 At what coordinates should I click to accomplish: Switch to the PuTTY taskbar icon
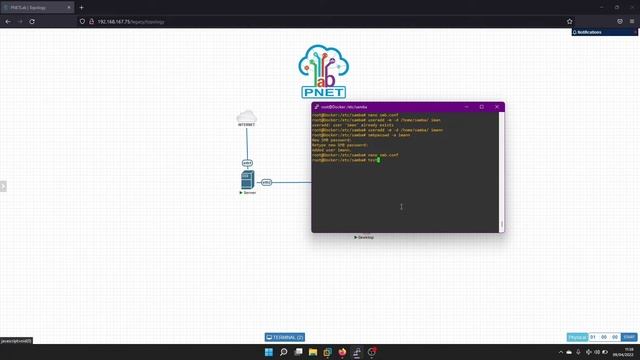(x=357, y=352)
